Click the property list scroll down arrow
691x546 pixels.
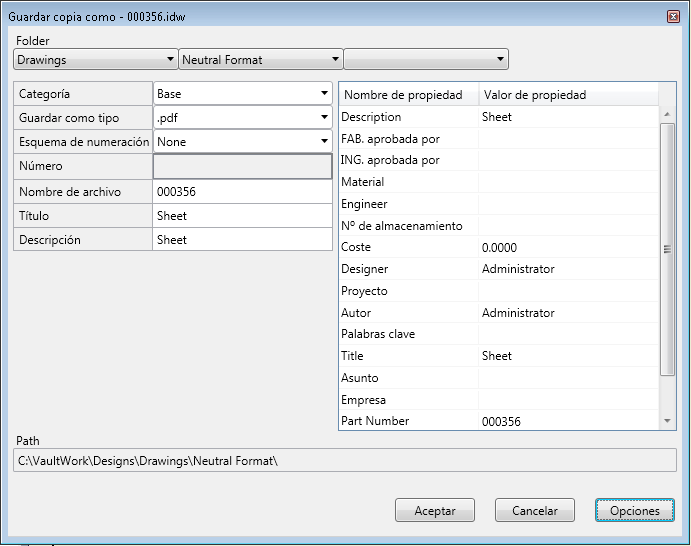pyautogui.click(x=667, y=421)
